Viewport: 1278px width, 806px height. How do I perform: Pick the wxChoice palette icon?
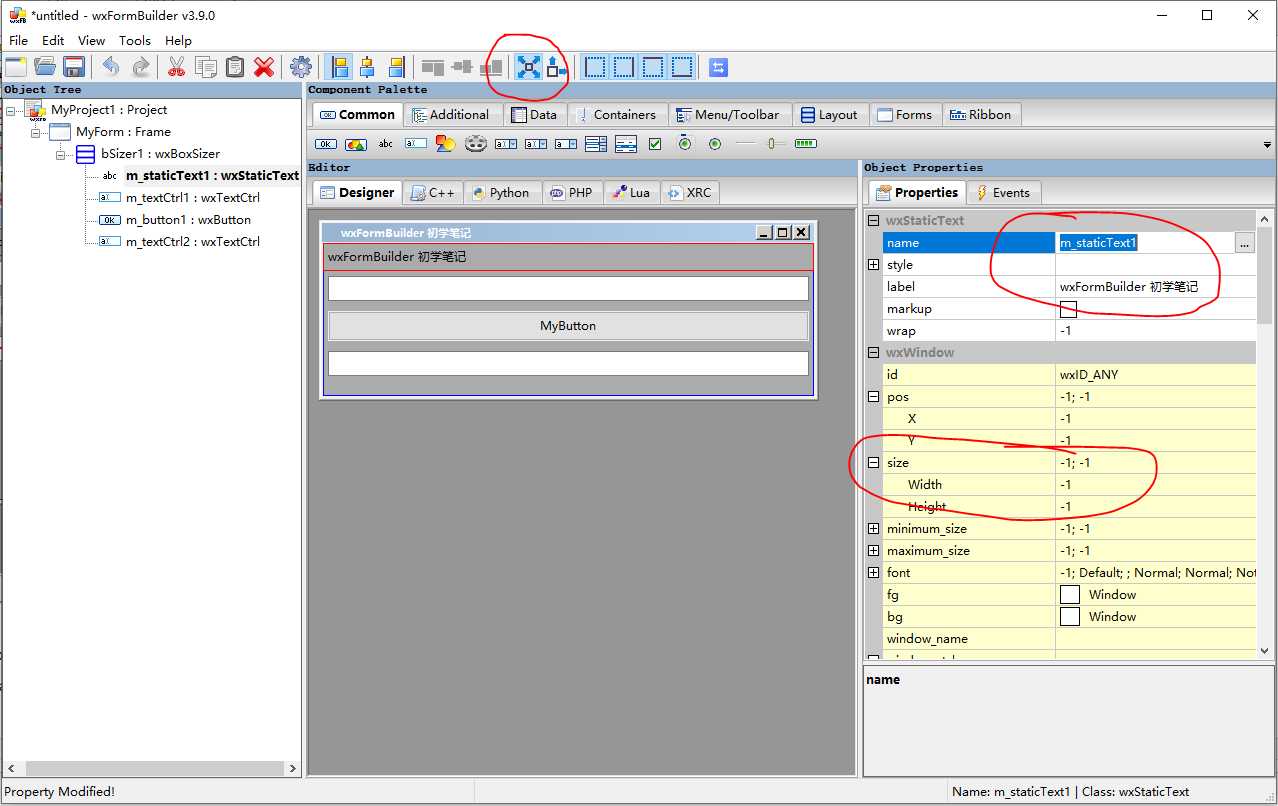click(x=566, y=144)
